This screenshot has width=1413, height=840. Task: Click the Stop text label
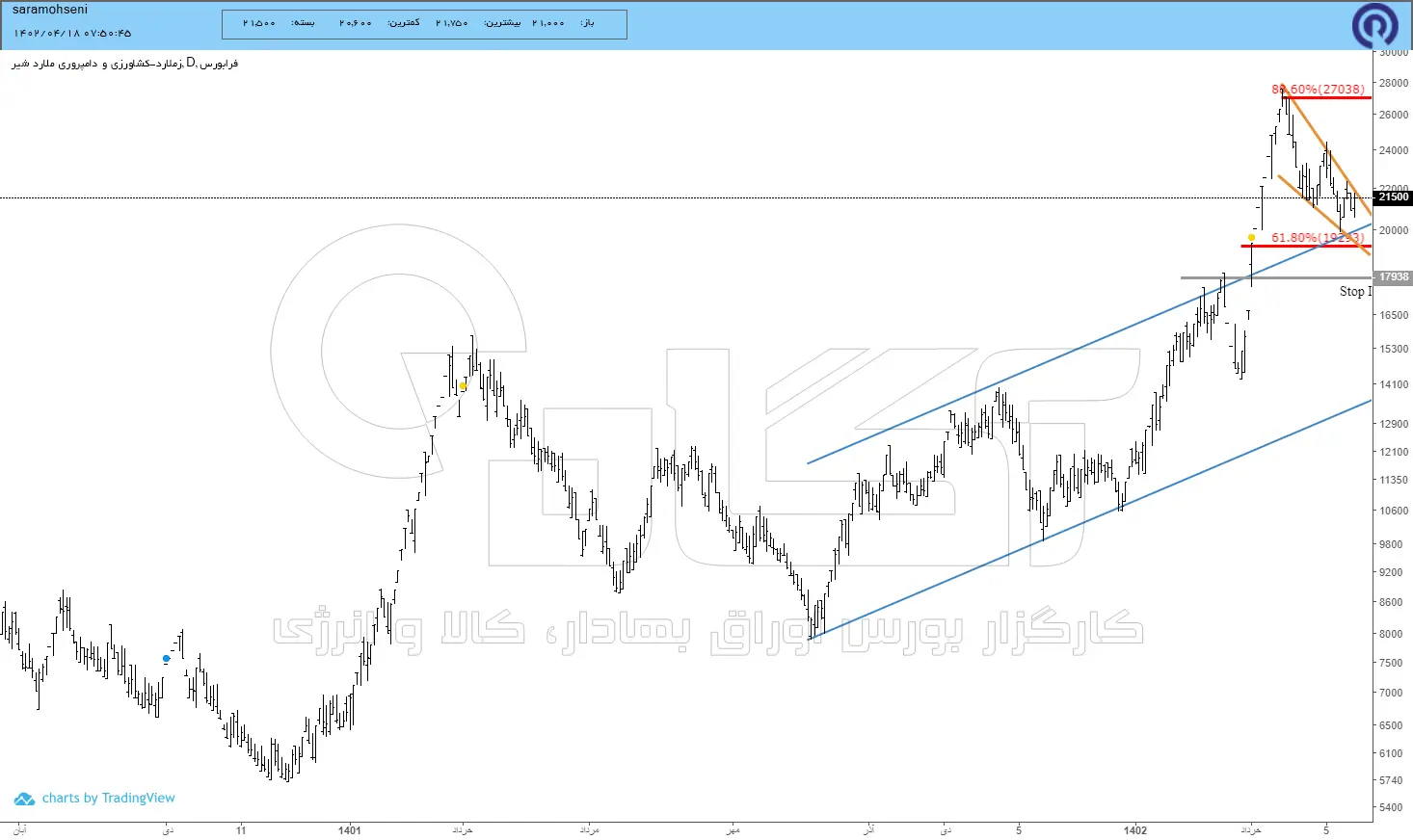pos(1355,291)
